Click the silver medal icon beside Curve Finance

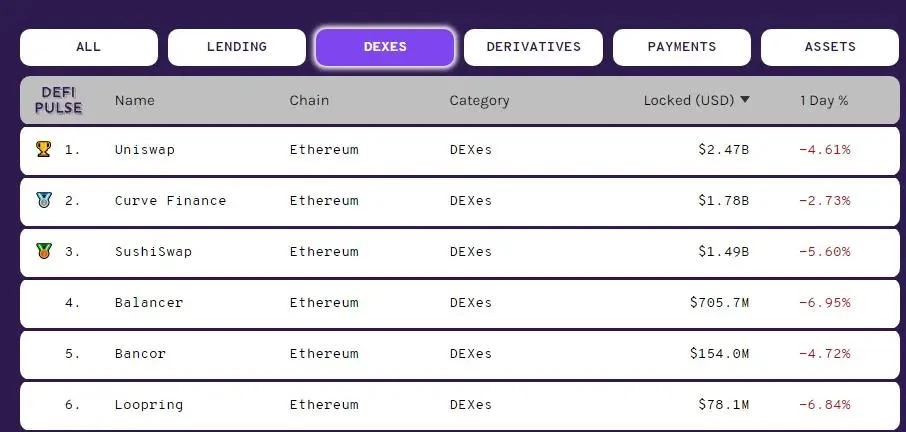tap(43, 200)
